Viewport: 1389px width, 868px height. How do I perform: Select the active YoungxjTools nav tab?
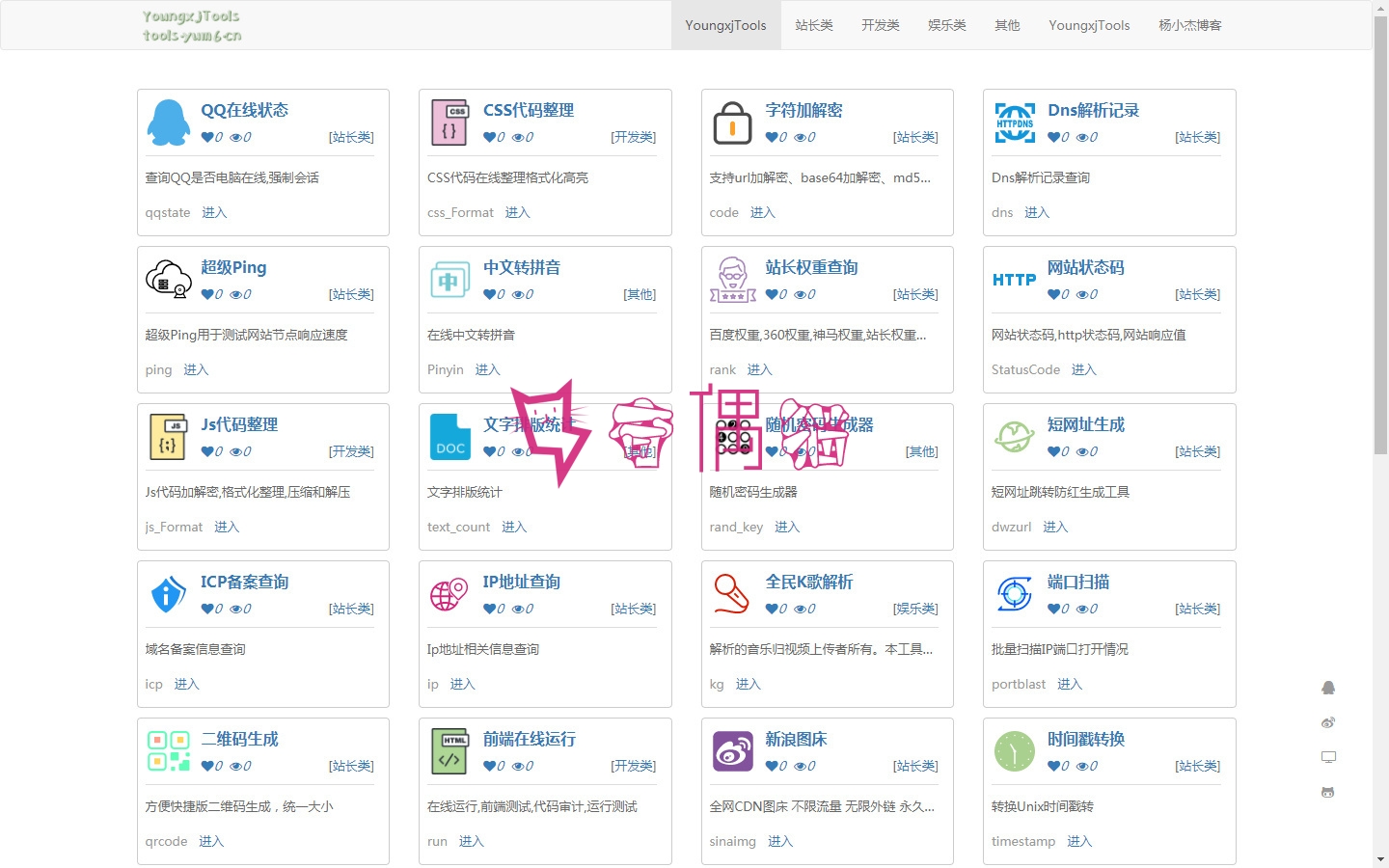tap(725, 25)
